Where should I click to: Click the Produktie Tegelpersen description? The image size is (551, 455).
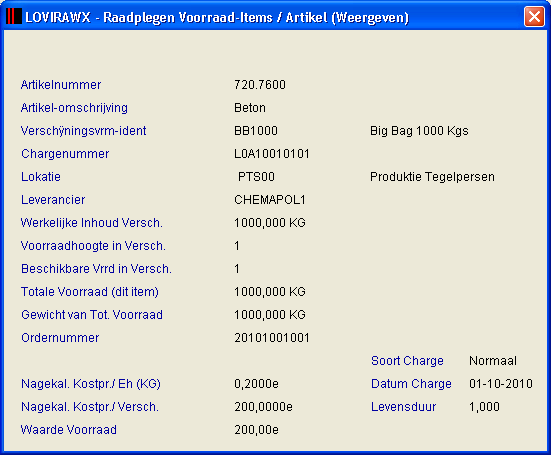(x=432, y=177)
